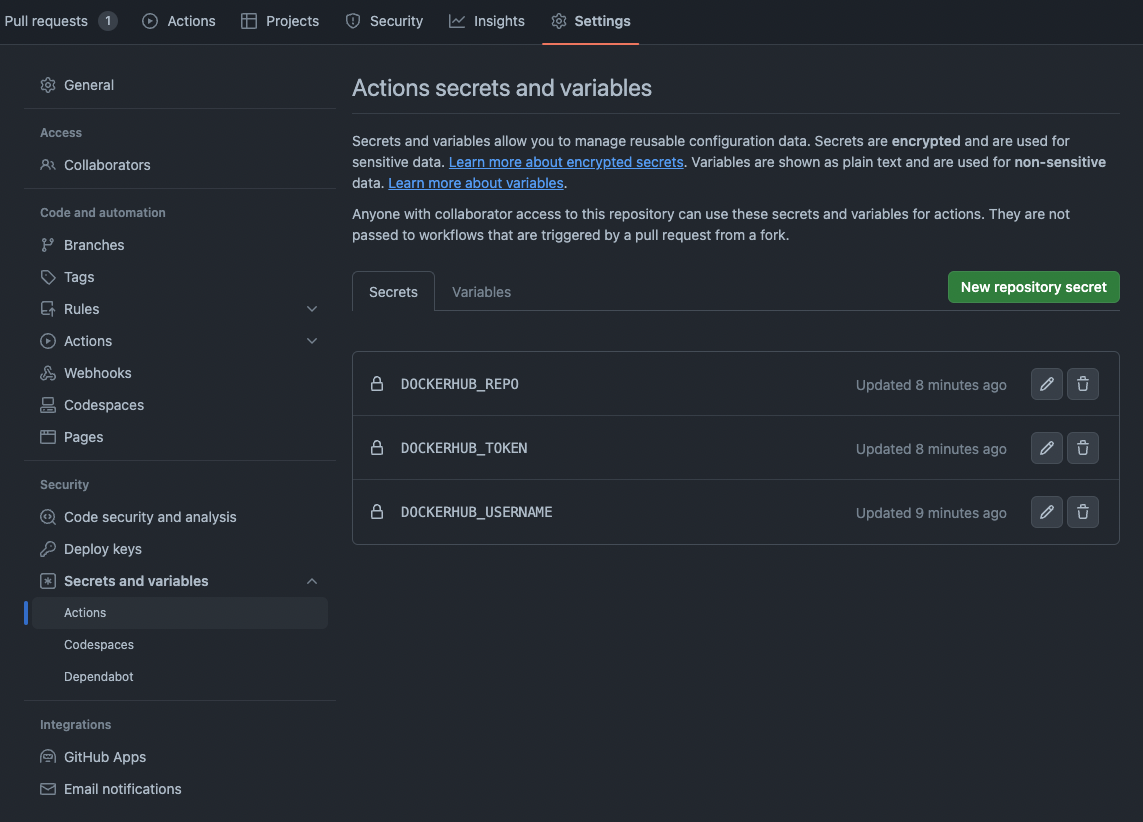Delete the DOCKERHUB_TOKEN secret via trash icon
The image size is (1143, 822).
coord(1083,447)
